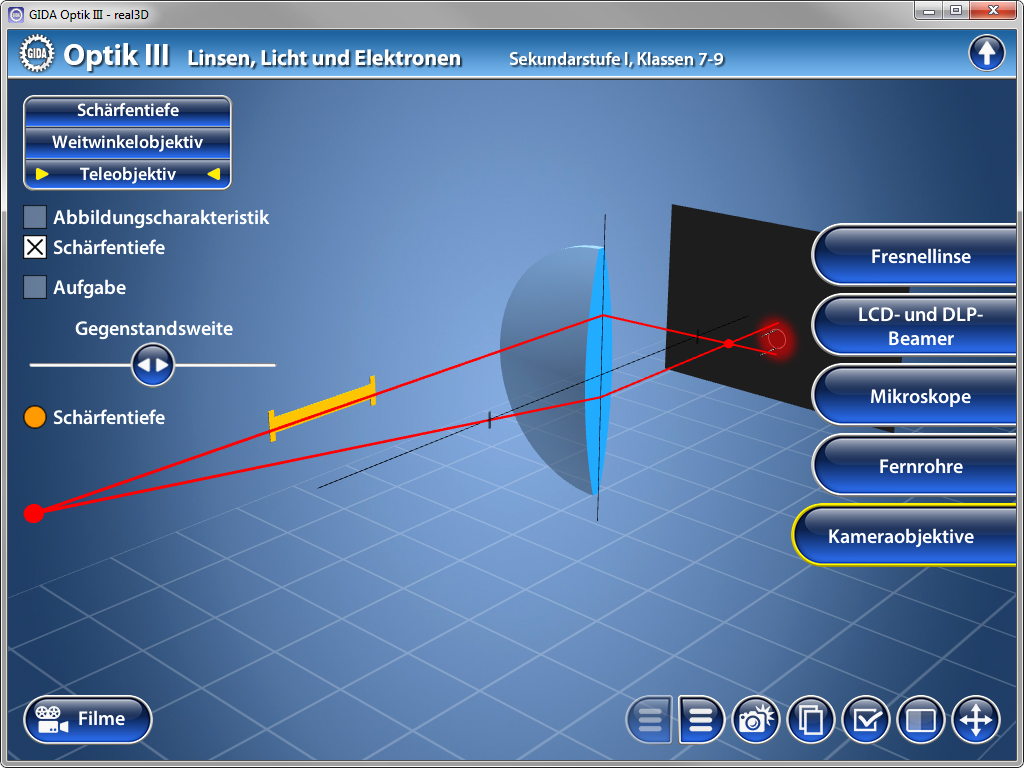Click the right menu panel icon
This screenshot has width=1024, height=768.
pyautogui.click(x=701, y=719)
